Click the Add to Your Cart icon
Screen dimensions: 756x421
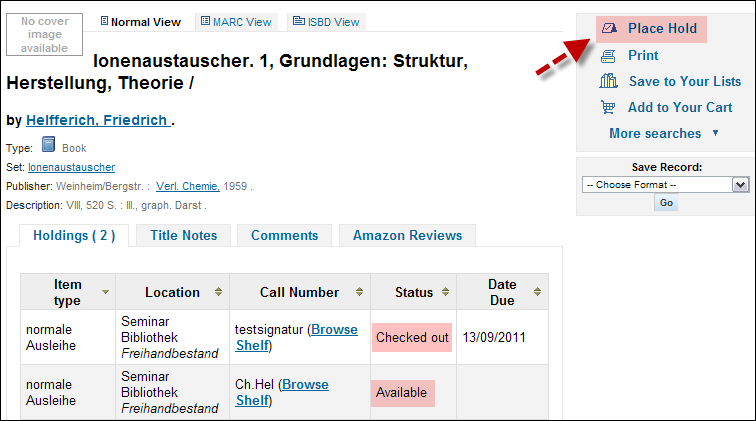point(608,108)
